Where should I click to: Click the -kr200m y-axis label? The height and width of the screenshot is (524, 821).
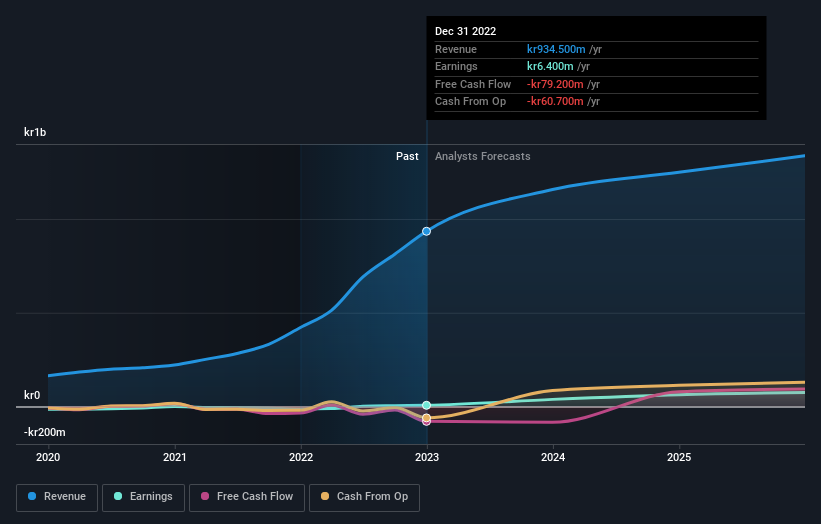[45, 432]
